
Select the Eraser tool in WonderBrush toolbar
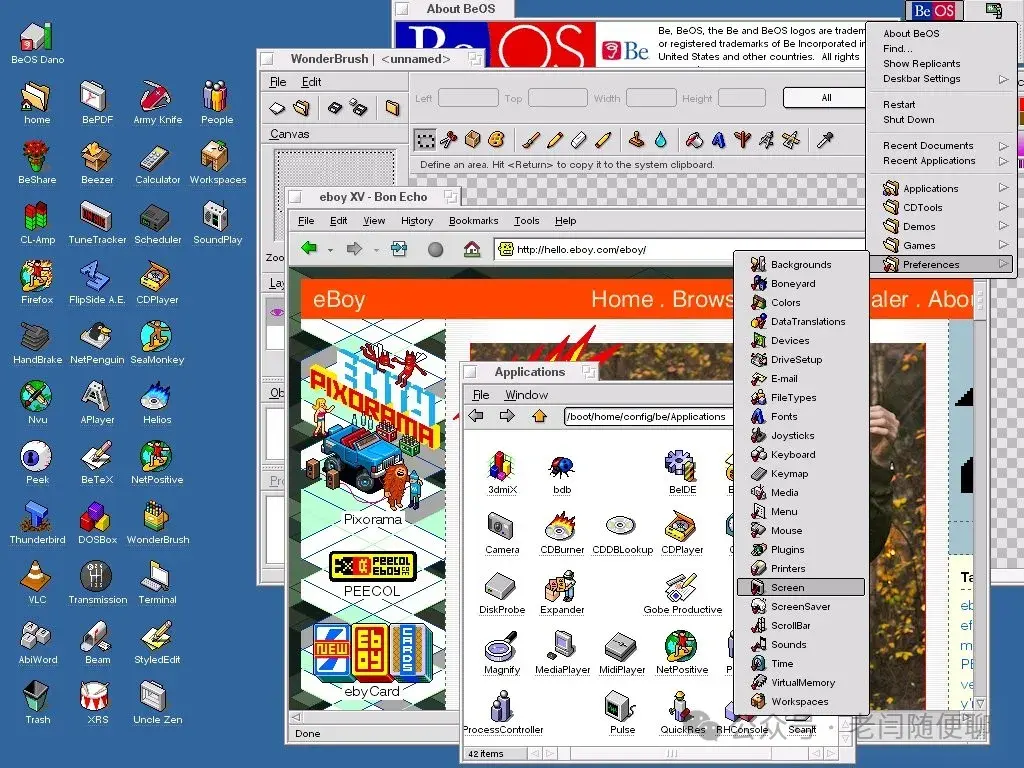pos(578,140)
